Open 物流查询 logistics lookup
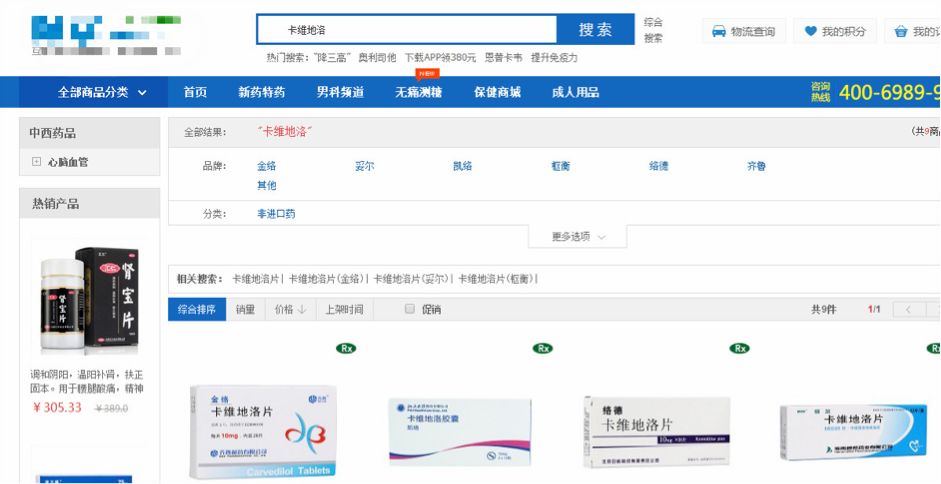The image size is (941, 484). click(x=744, y=31)
